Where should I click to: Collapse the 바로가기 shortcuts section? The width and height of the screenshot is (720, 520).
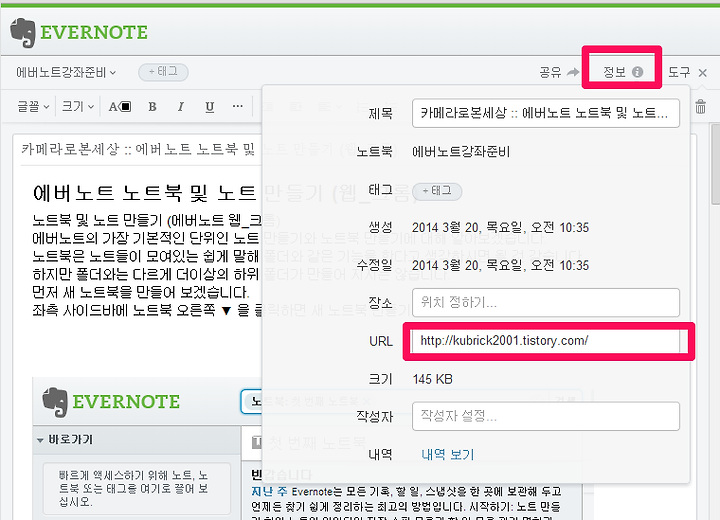[x=40, y=440]
